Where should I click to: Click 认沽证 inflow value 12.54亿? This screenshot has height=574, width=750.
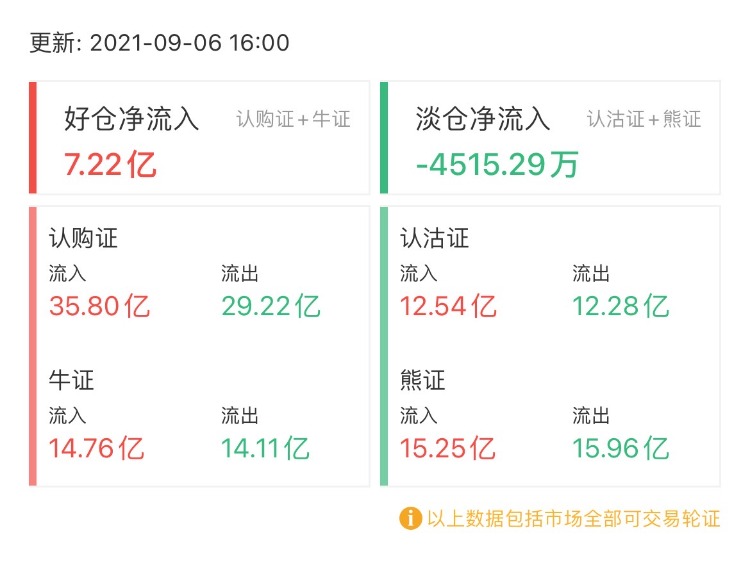tap(448, 305)
